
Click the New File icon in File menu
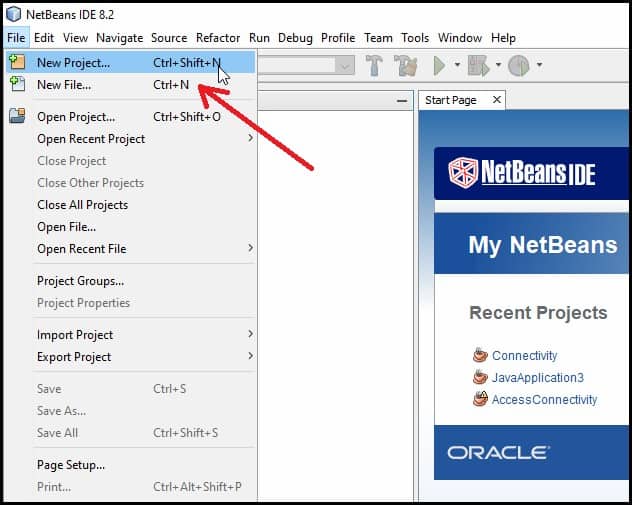[17, 84]
